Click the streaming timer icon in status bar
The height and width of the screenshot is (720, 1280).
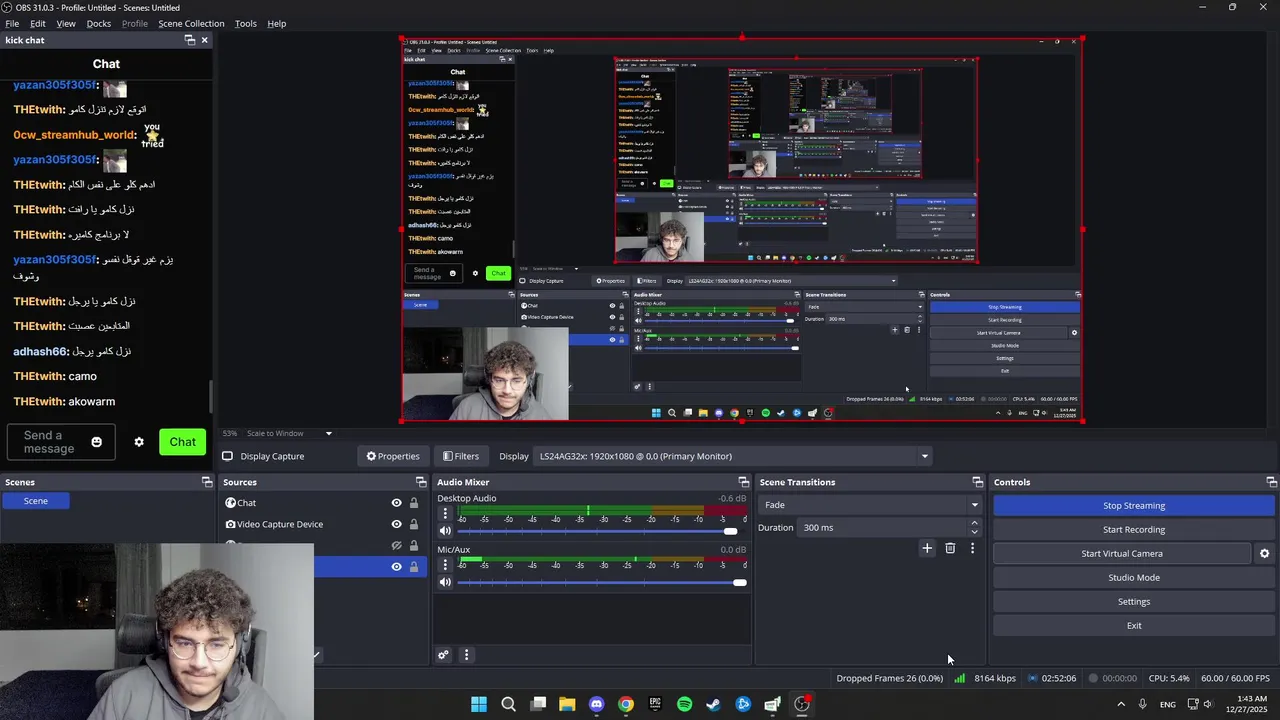click(x=1032, y=678)
